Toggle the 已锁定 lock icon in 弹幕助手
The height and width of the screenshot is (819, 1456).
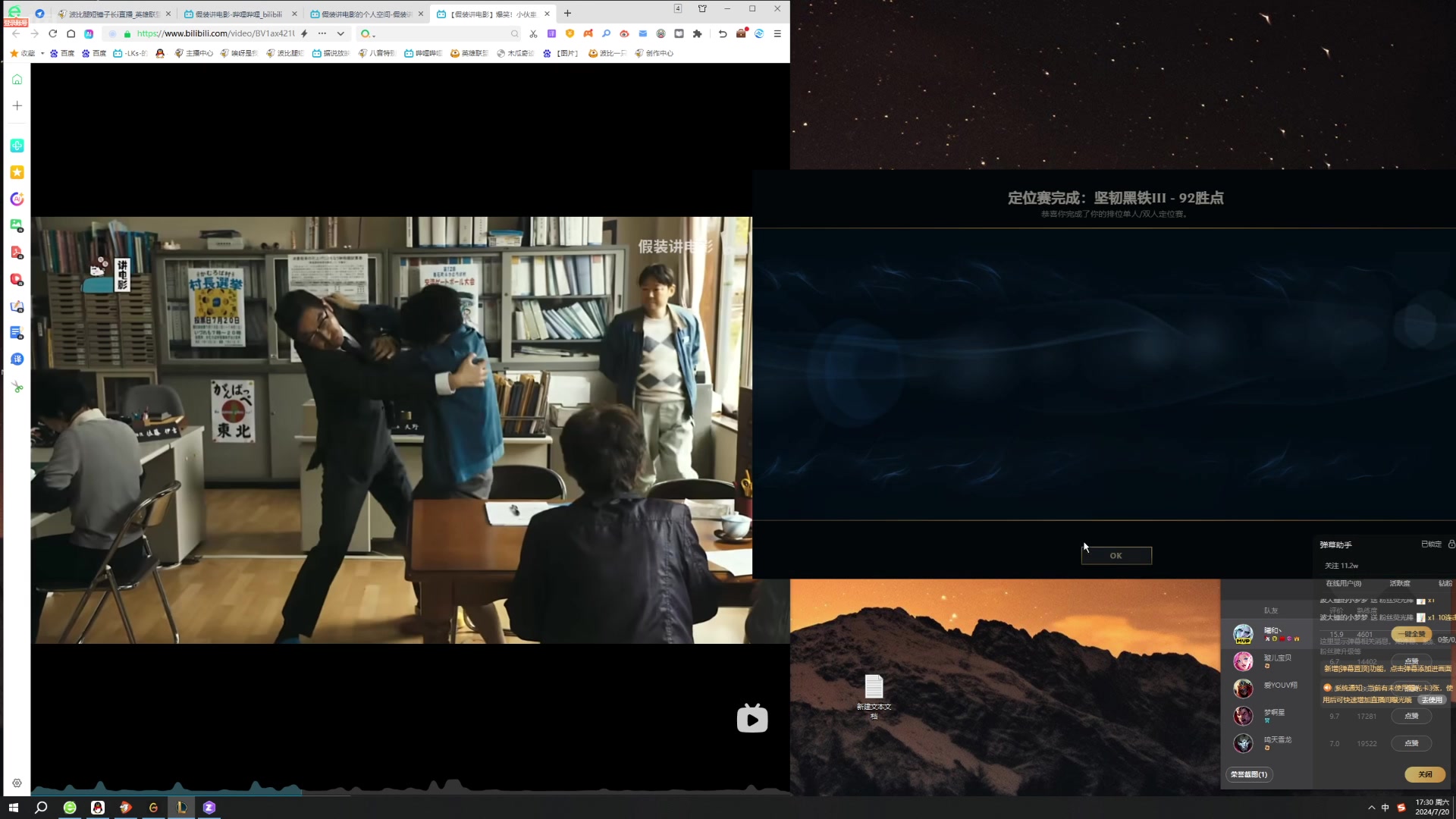coord(1451,544)
